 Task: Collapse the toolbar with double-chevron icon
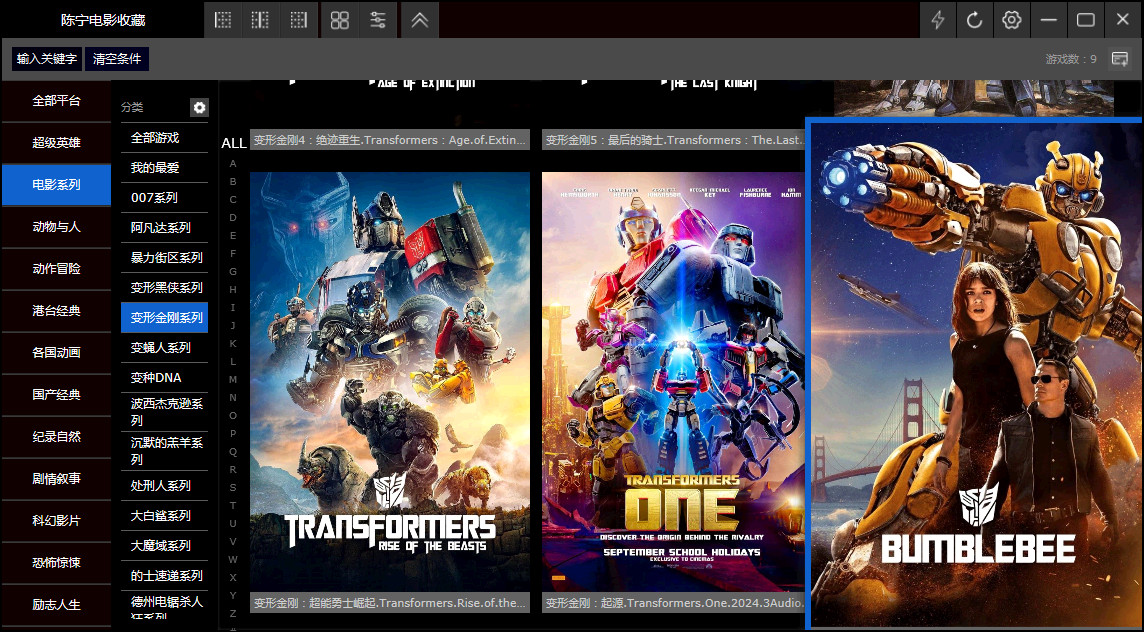click(420, 20)
